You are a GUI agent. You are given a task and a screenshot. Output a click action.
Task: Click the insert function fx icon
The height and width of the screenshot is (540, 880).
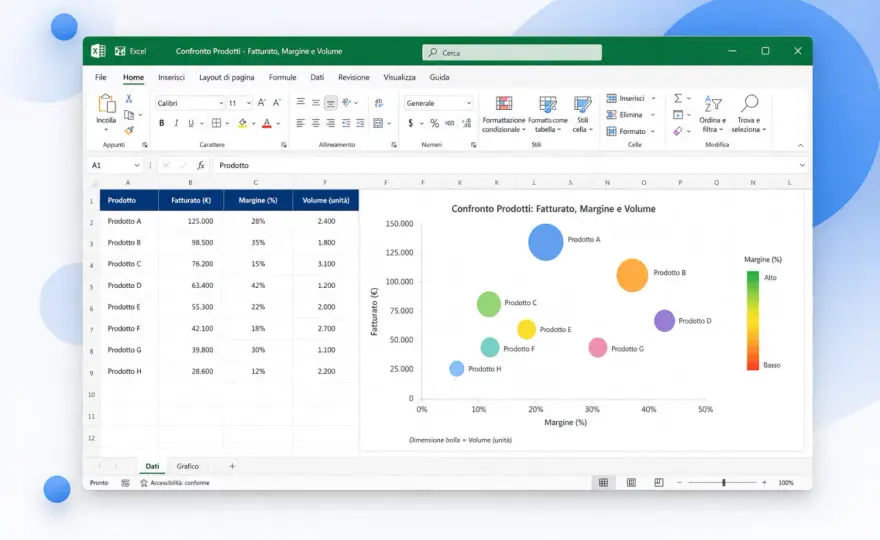pos(200,165)
